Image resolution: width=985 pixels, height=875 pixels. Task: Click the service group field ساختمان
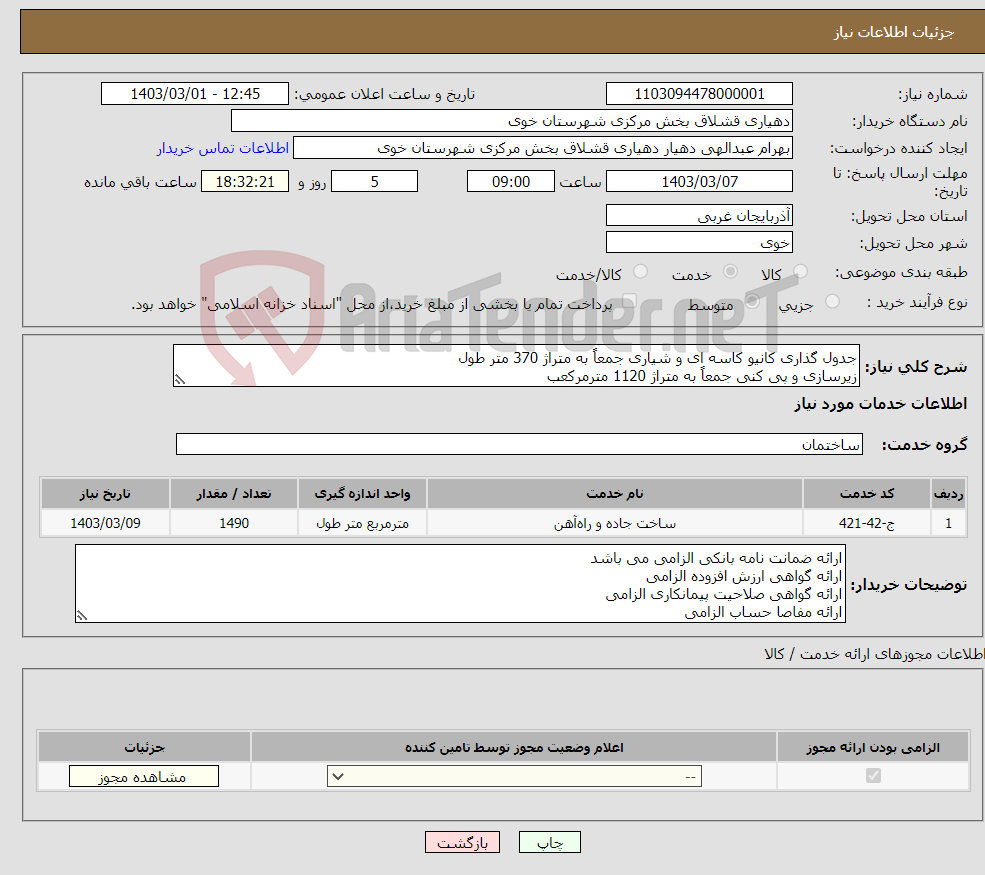click(x=519, y=444)
